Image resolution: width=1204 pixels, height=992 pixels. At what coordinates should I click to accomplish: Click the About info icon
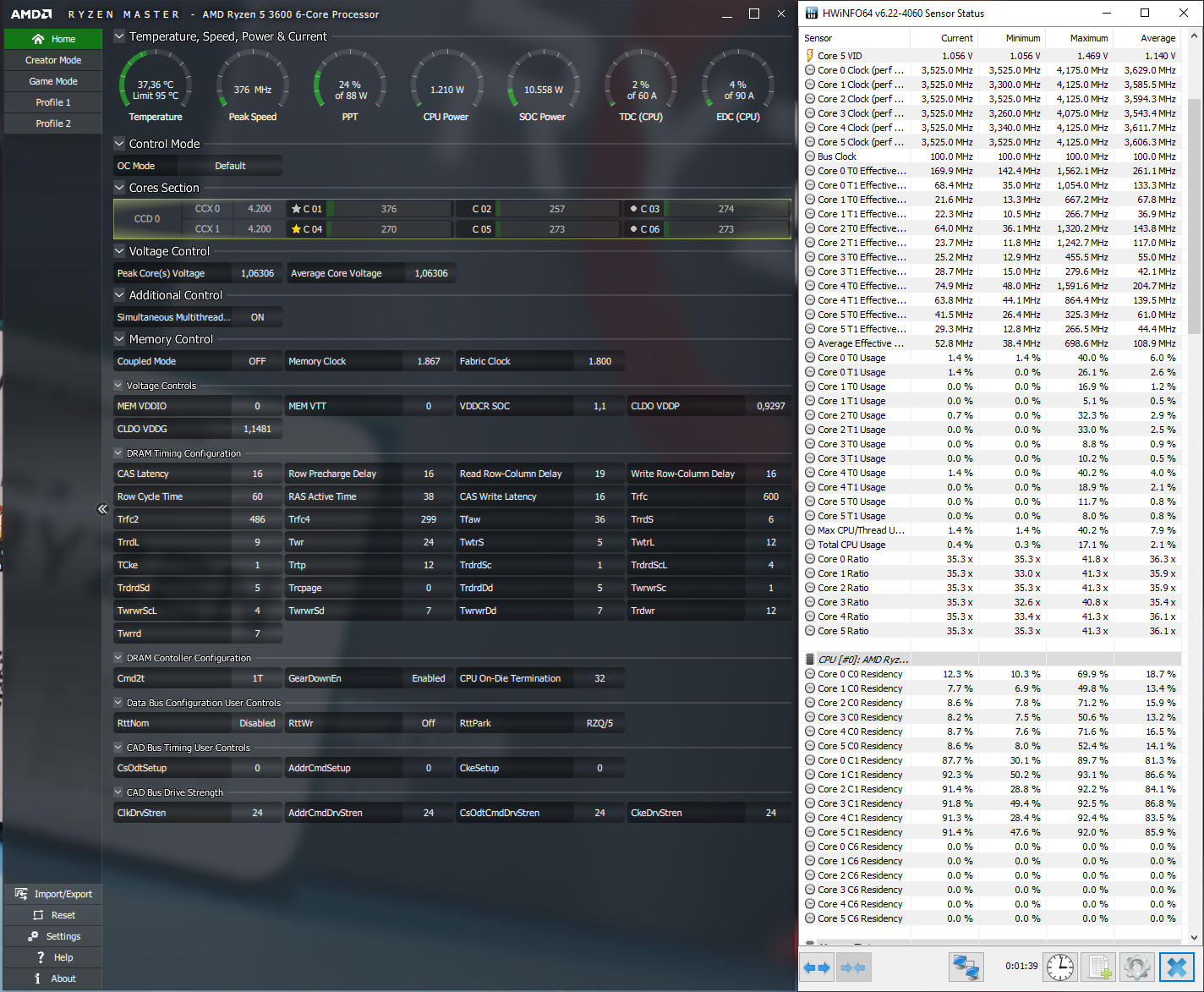37,978
